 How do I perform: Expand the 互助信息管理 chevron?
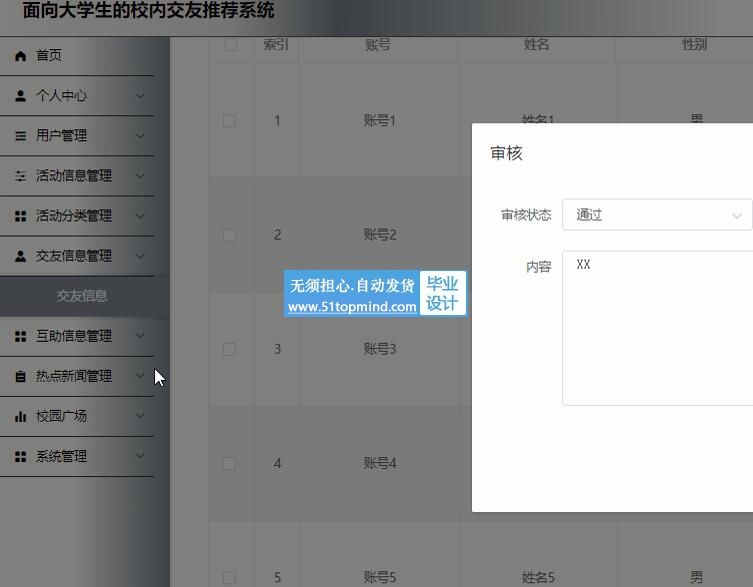click(x=140, y=335)
